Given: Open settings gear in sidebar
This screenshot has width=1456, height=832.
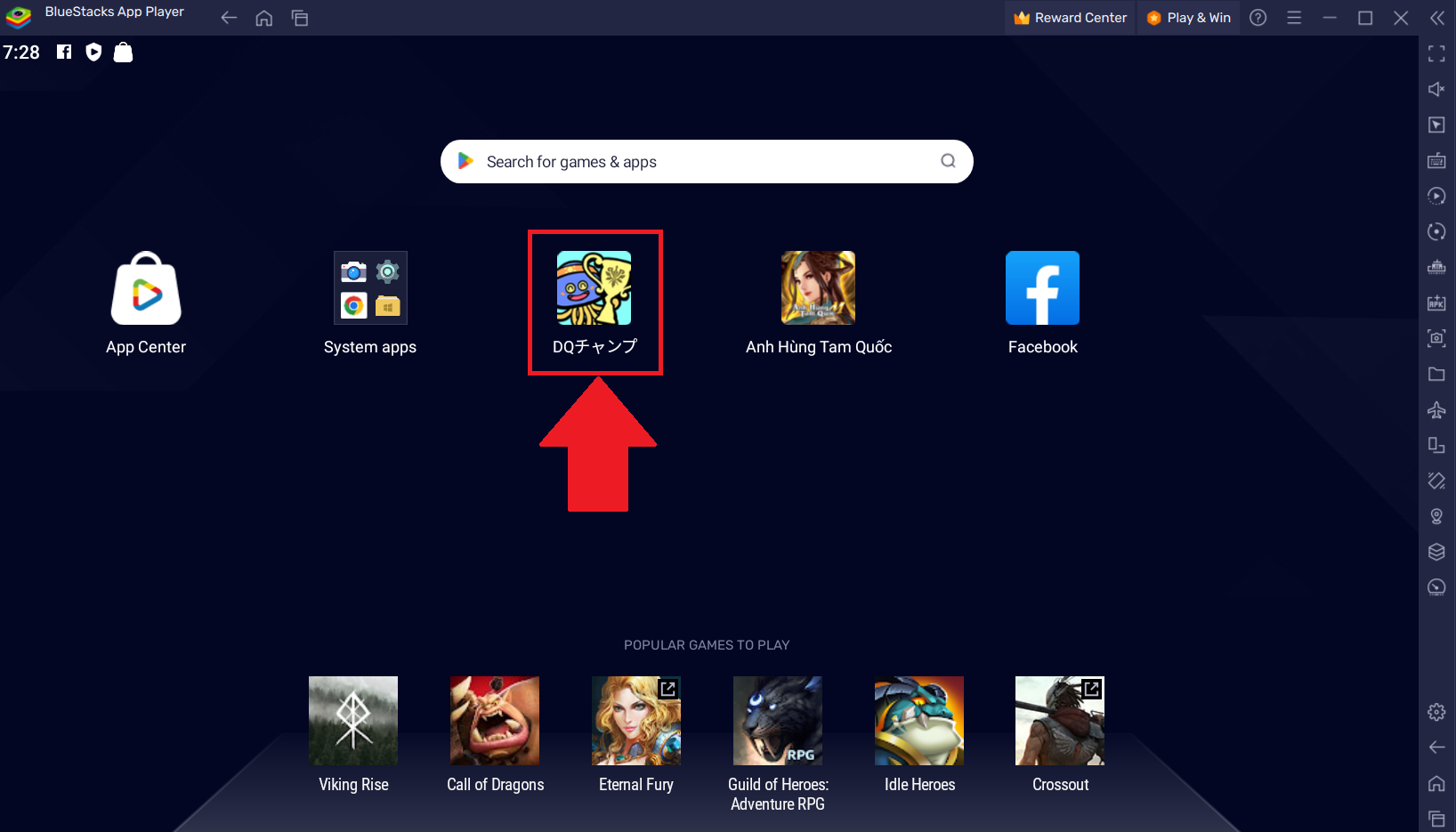Looking at the screenshot, I should point(1436,712).
